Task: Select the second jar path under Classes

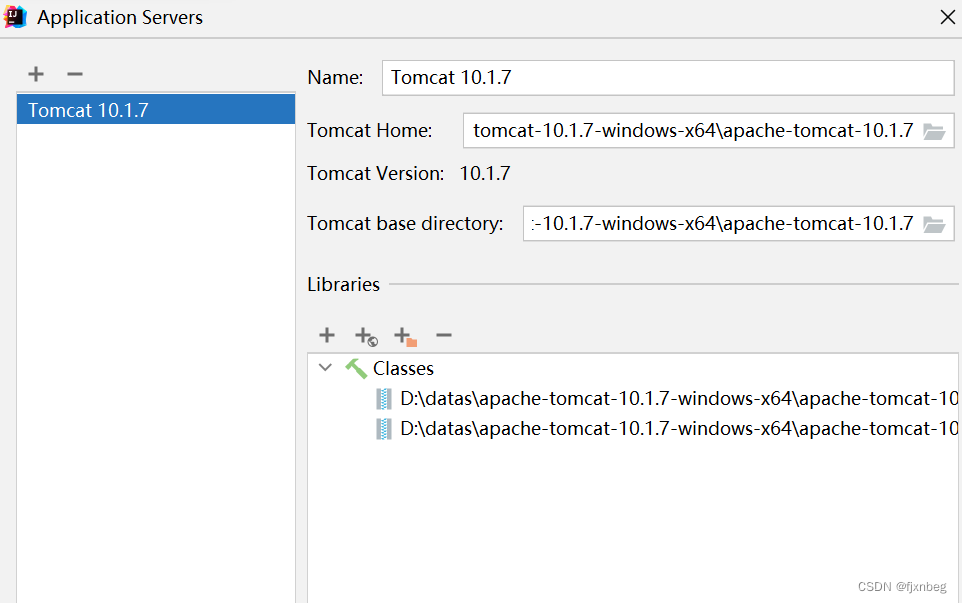Action: click(679, 428)
